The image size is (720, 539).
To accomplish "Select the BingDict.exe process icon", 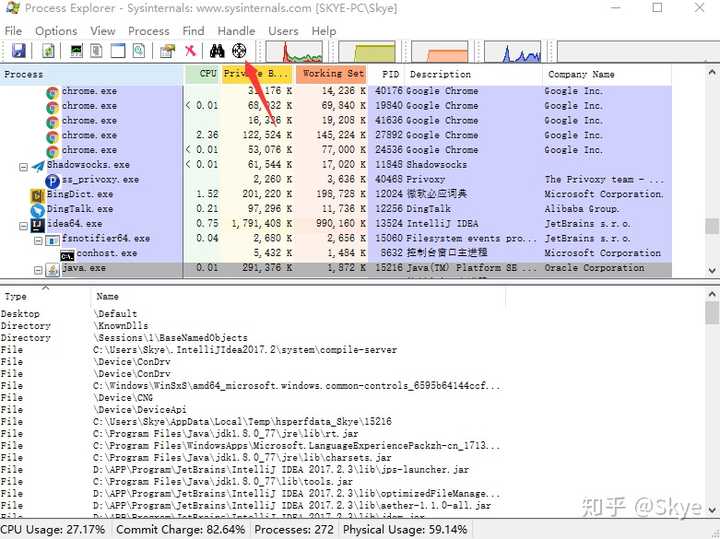I will click(37, 195).
